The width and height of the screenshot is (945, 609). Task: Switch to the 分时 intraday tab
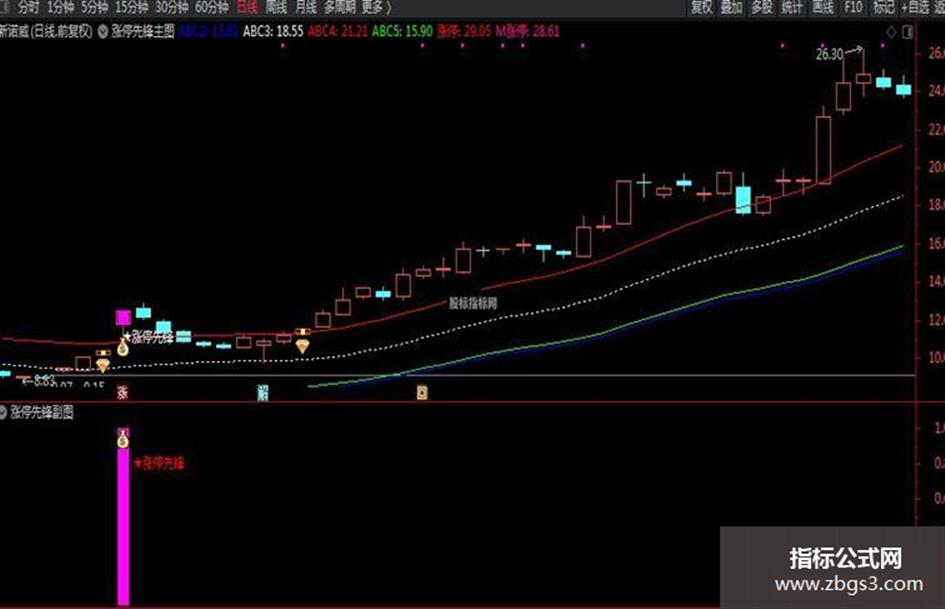pyautogui.click(x=28, y=7)
